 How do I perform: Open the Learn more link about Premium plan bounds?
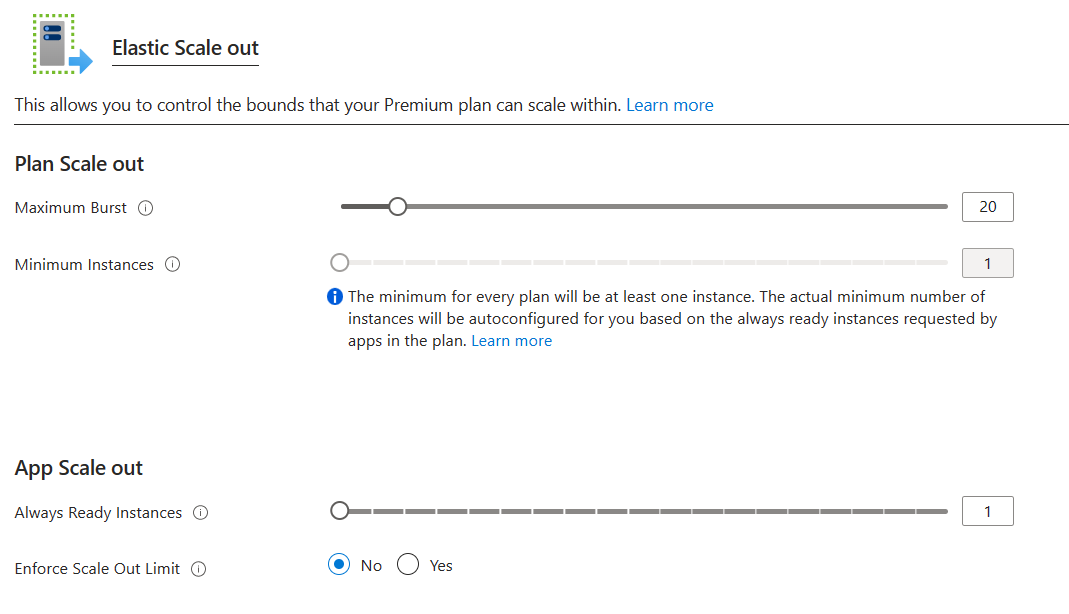coord(669,105)
